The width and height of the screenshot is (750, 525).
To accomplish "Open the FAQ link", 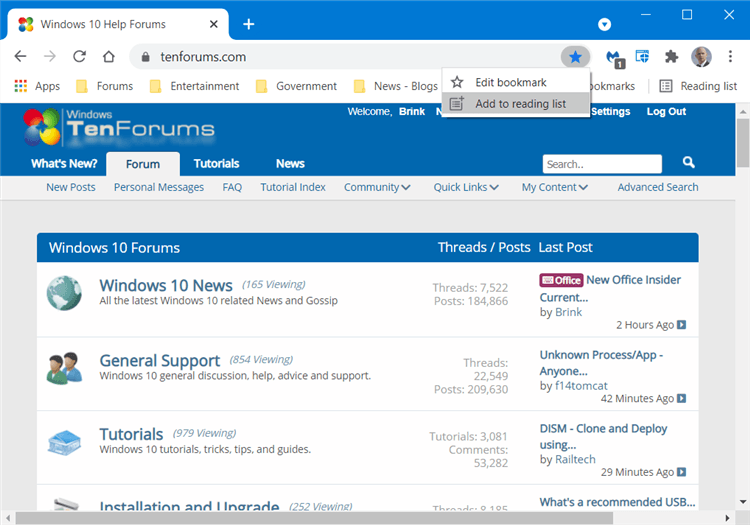I will pyautogui.click(x=232, y=187).
